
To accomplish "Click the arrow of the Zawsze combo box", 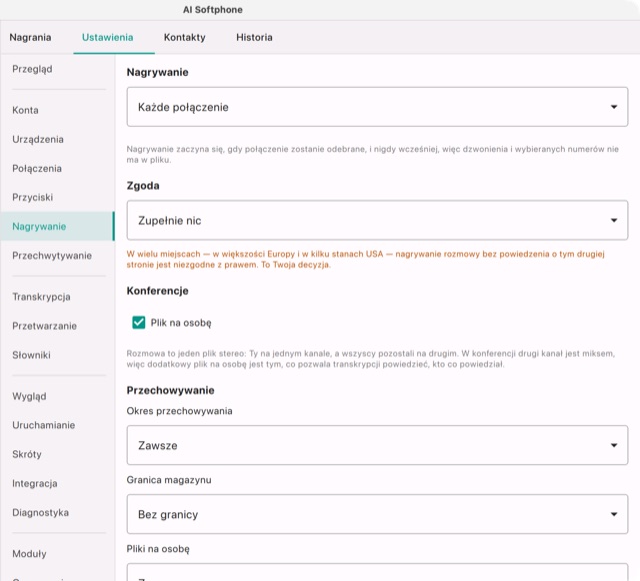I will pos(613,445).
